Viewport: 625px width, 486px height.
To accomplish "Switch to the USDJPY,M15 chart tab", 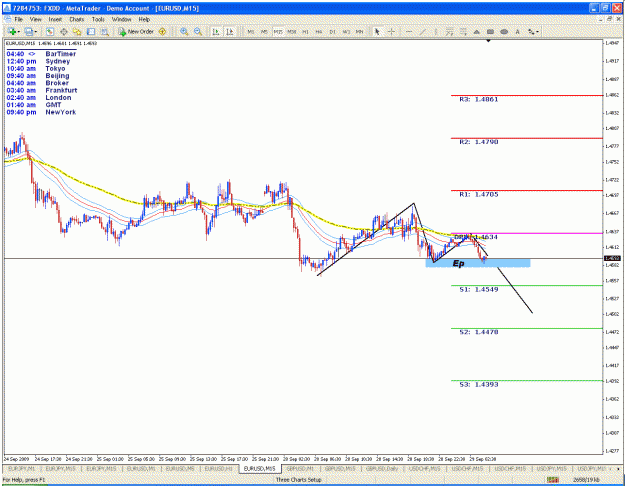I will (x=551, y=469).
